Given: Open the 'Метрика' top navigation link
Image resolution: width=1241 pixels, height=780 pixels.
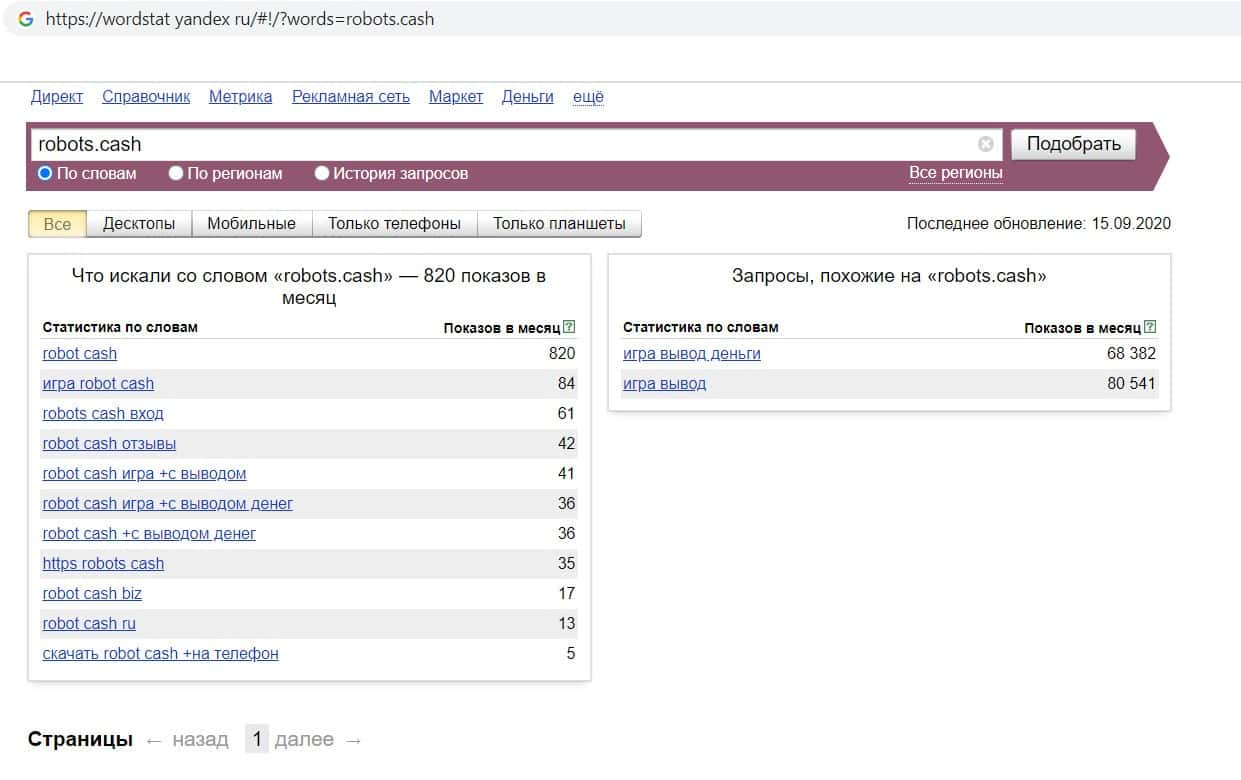Looking at the screenshot, I should point(240,97).
